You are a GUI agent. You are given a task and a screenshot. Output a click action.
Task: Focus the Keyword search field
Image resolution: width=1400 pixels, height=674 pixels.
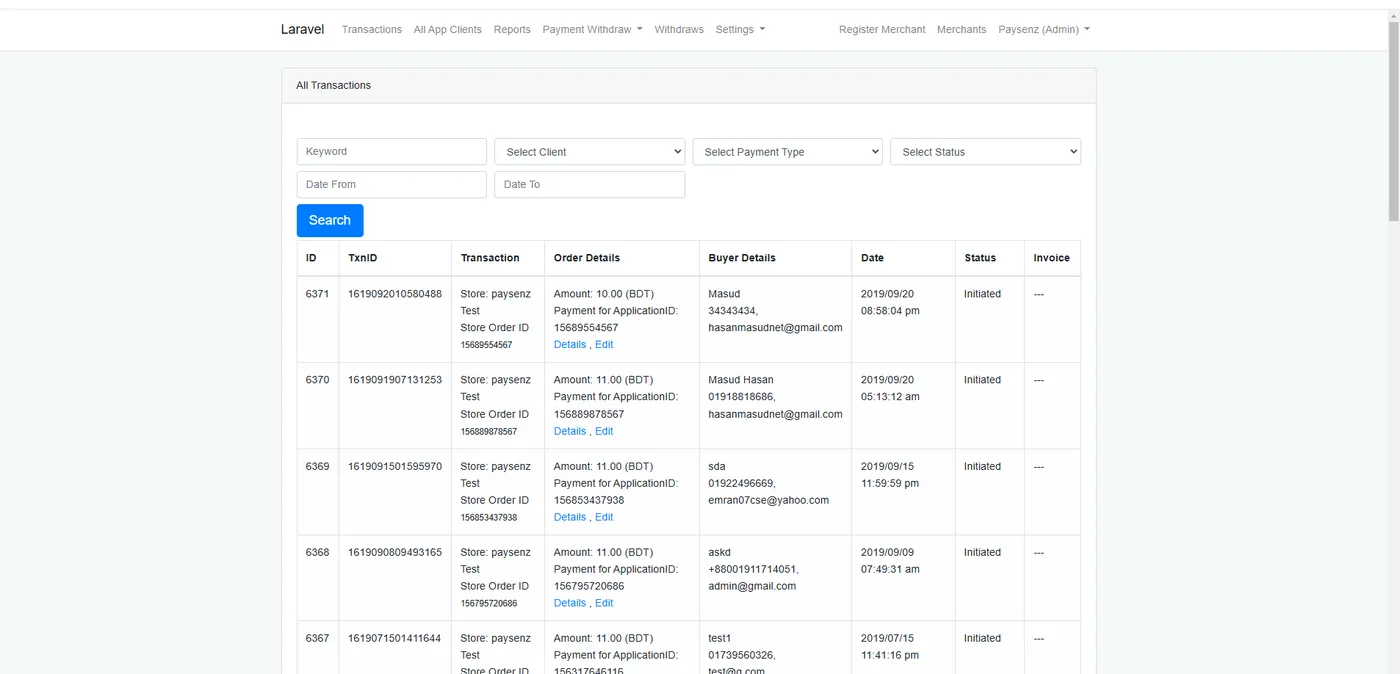click(392, 152)
